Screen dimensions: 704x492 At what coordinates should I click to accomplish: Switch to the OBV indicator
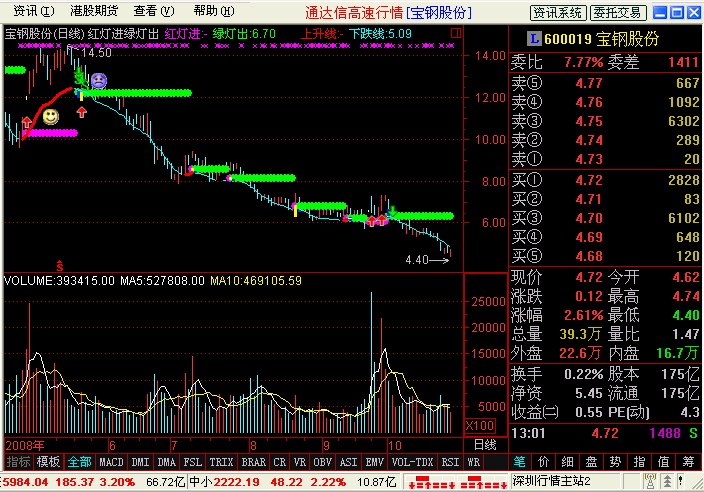pyautogui.click(x=322, y=462)
